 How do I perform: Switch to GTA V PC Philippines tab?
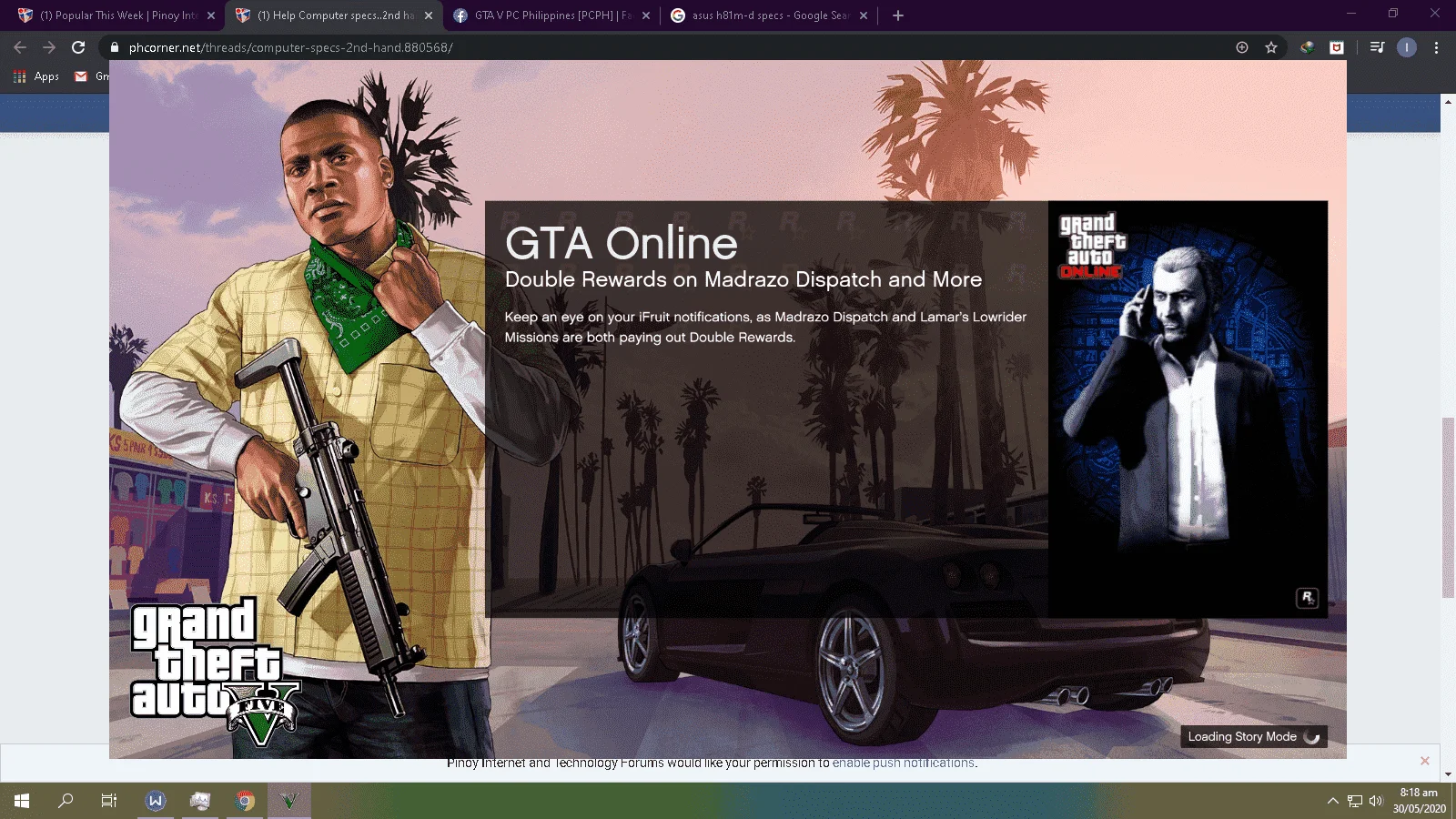(x=551, y=15)
